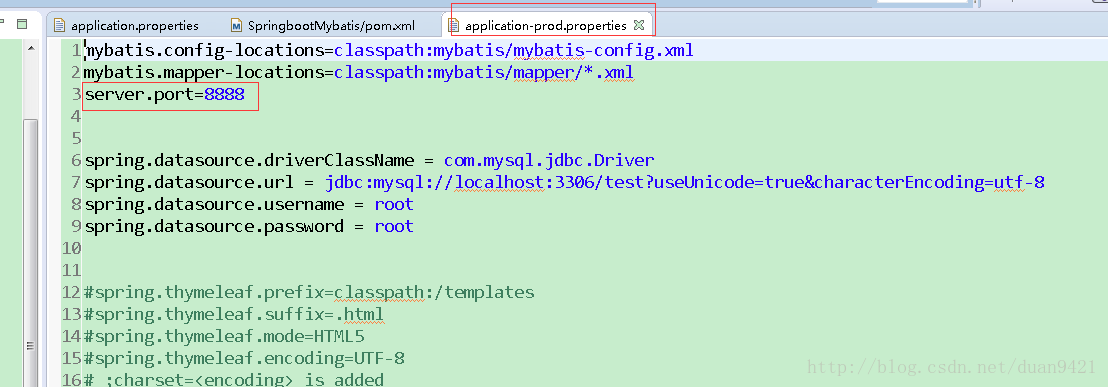Click the commented spring.thymeleaf.suffix line
Image resolution: width=1108 pixels, height=387 pixels.
click(x=233, y=314)
